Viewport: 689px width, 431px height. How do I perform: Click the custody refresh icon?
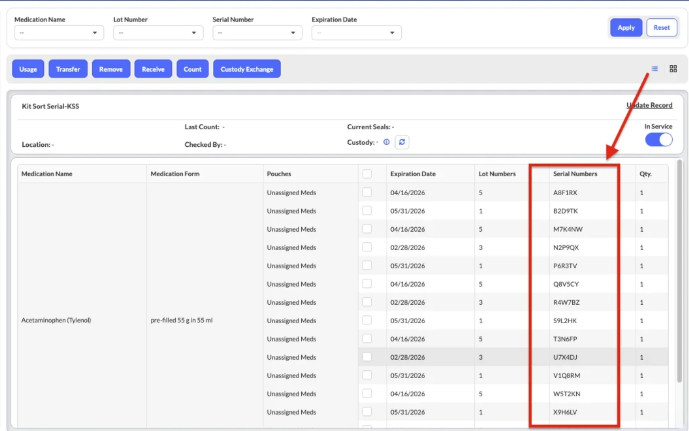(402, 143)
